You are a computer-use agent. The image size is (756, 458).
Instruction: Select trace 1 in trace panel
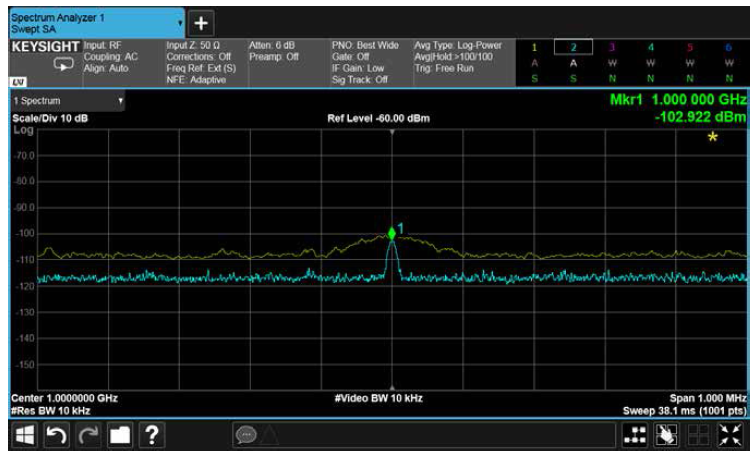tap(533, 47)
